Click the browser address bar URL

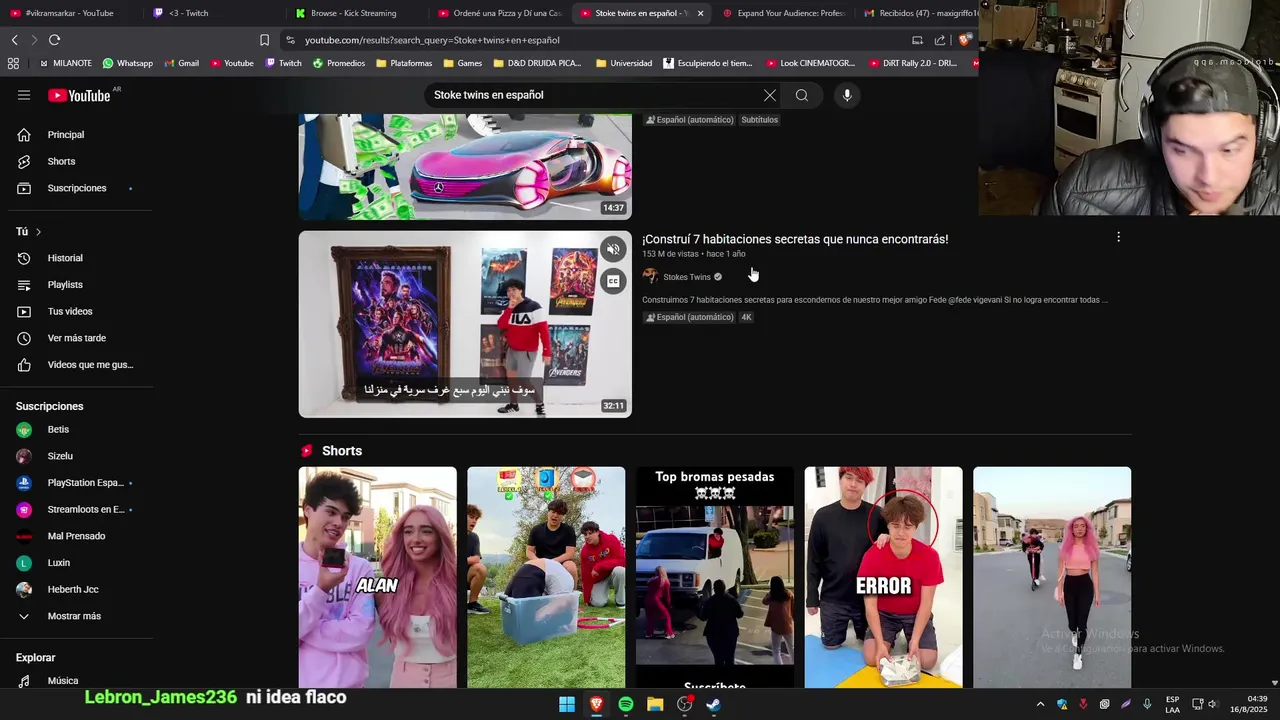tap(432, 40)
